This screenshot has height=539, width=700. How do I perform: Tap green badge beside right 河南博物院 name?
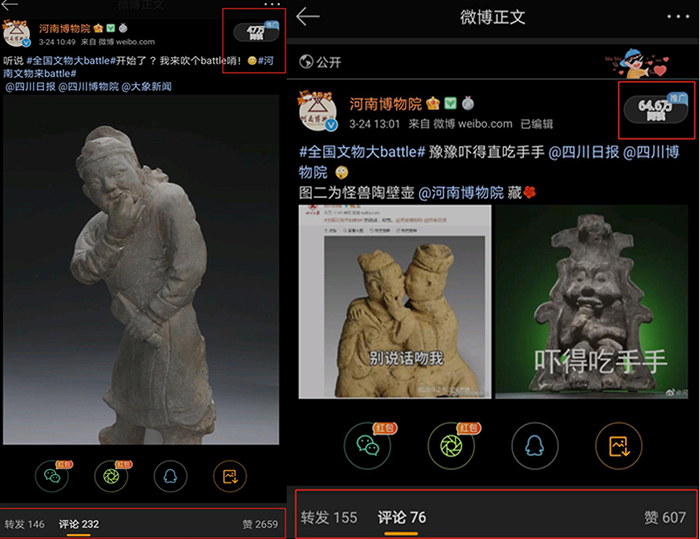(450, 104)
